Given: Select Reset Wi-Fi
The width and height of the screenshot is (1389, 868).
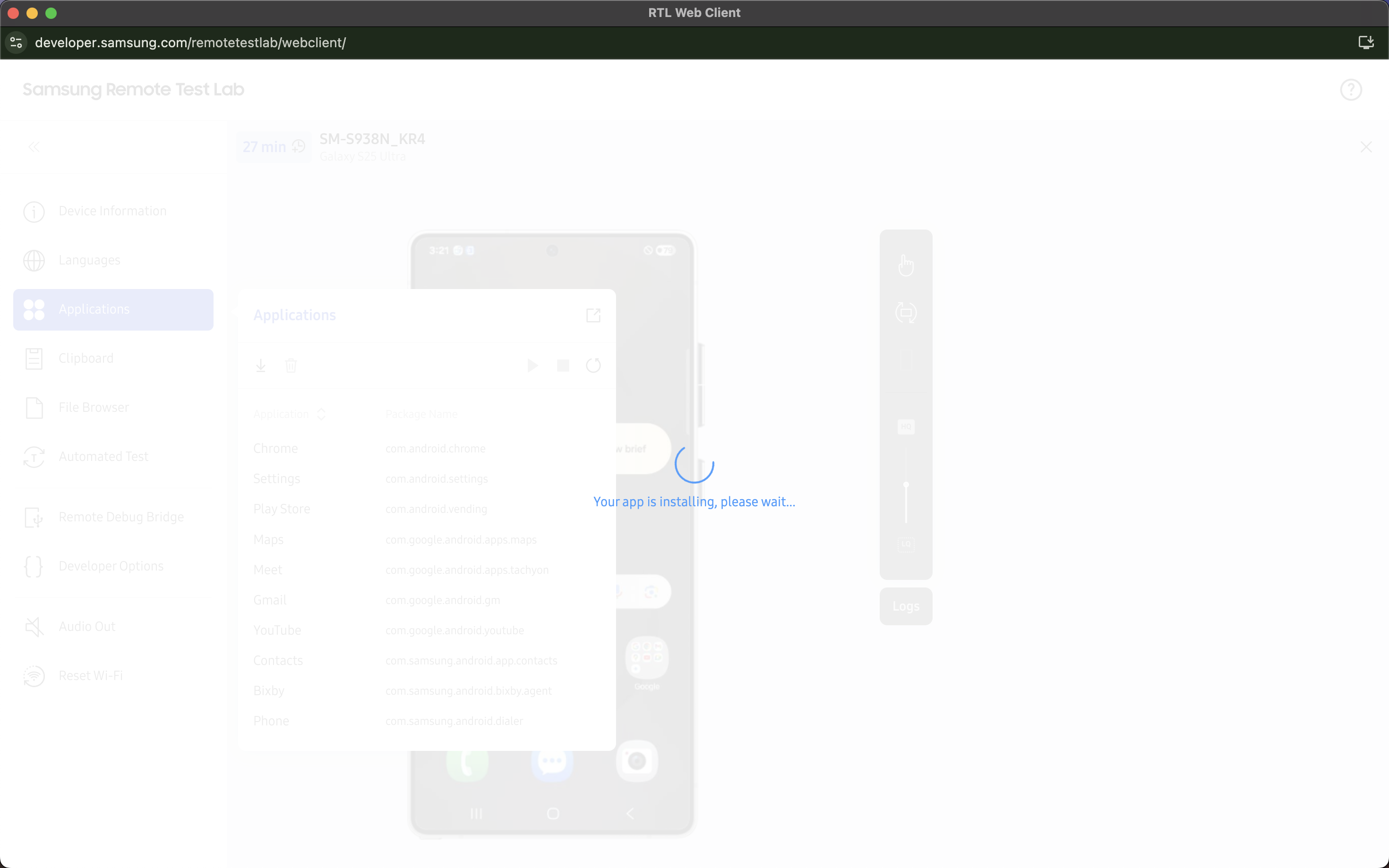Looking at the screenshot, I should (113, 676).
